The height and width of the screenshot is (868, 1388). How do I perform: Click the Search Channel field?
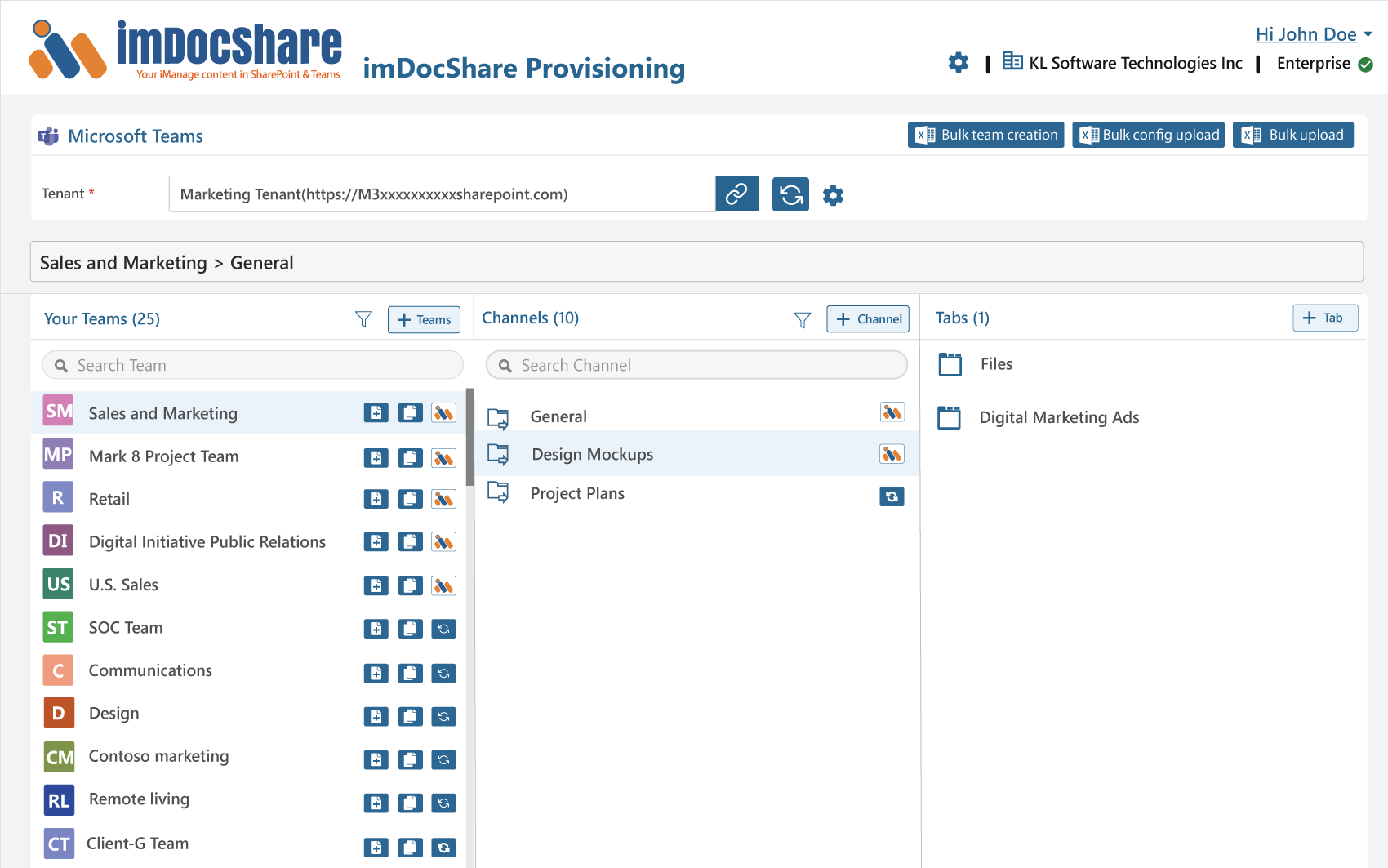tap(696, 365)
